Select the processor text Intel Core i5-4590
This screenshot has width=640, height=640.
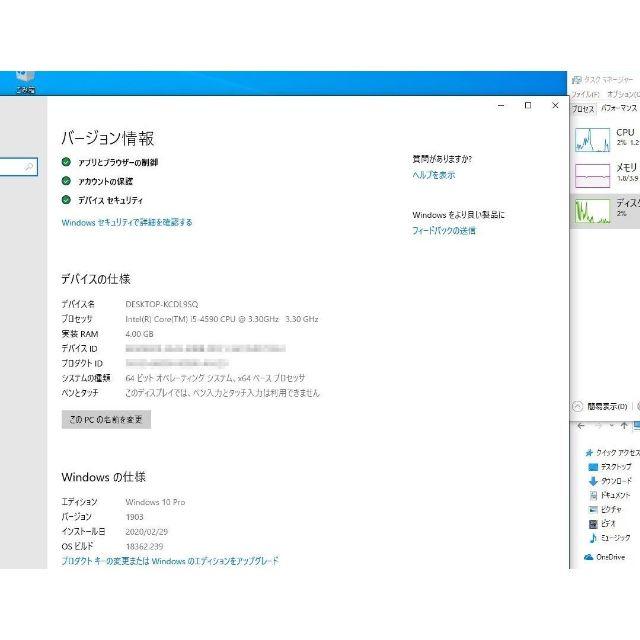[222, 319]
